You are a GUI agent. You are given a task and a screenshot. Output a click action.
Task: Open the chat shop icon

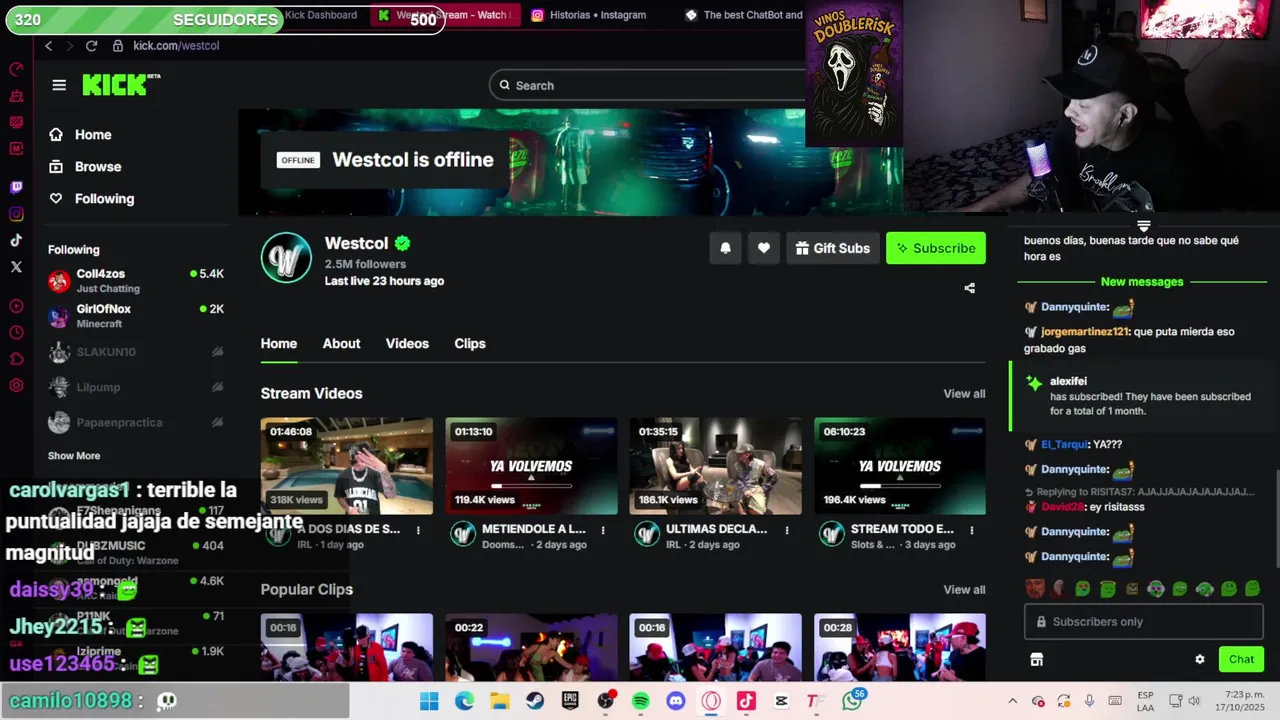tap(1036, 659)
